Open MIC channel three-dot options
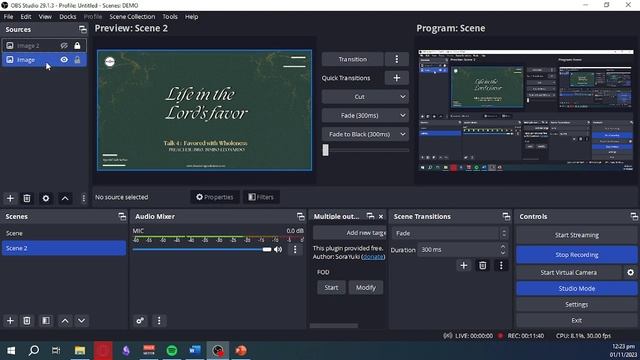Screen dimensions: 640x360 tap(295, 249)
